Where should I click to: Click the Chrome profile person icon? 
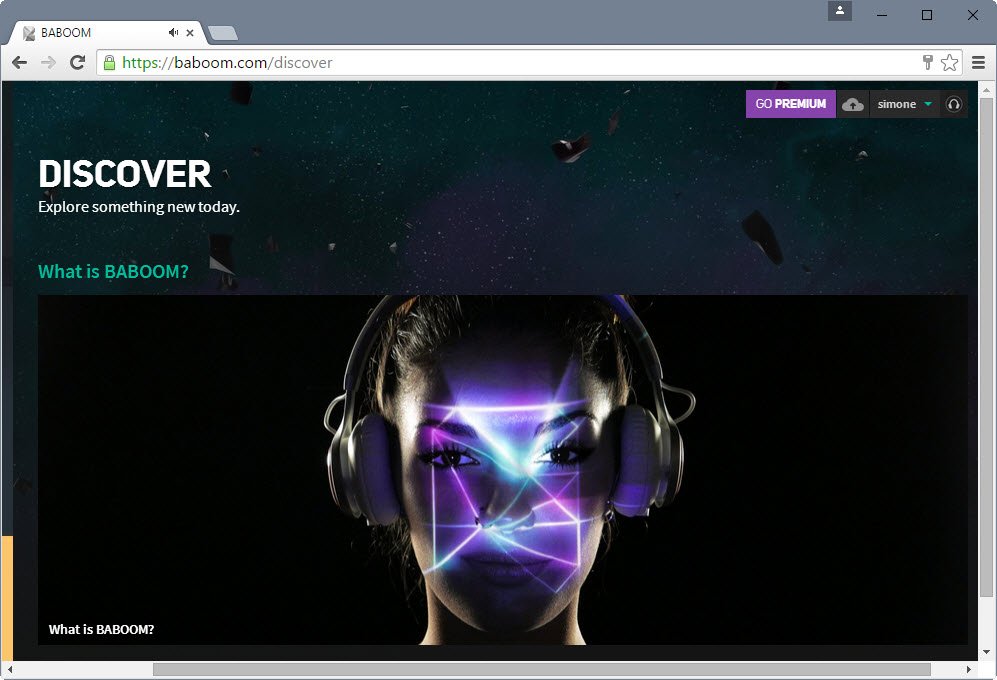(839, 11)
